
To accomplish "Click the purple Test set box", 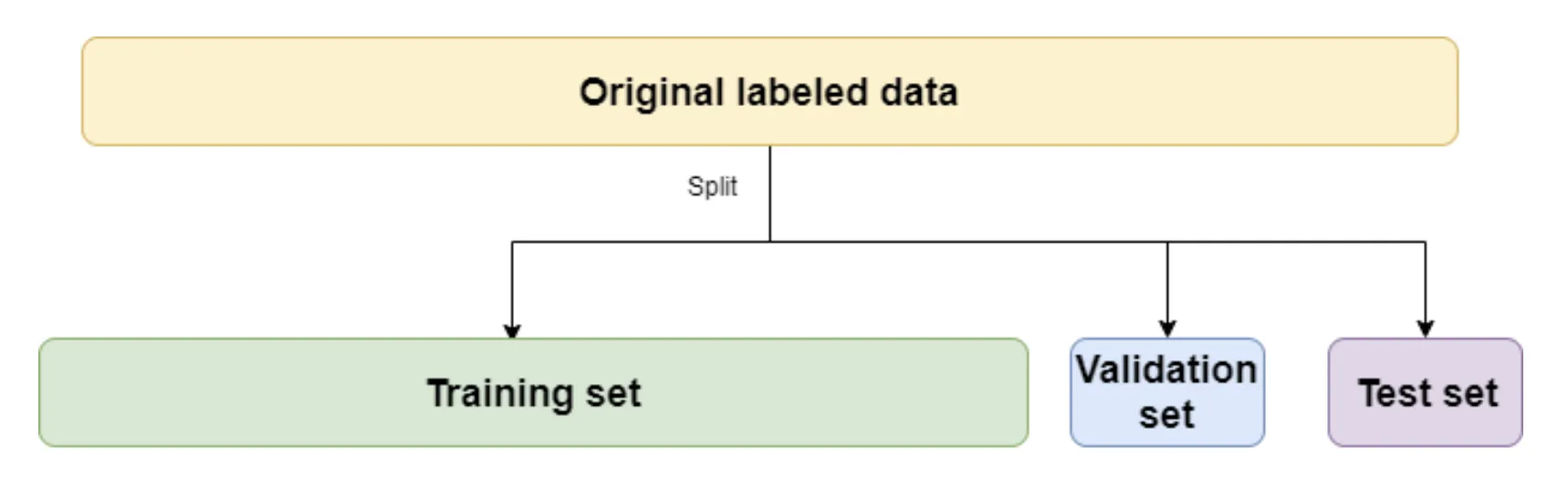I will [x=1425, y=393].
